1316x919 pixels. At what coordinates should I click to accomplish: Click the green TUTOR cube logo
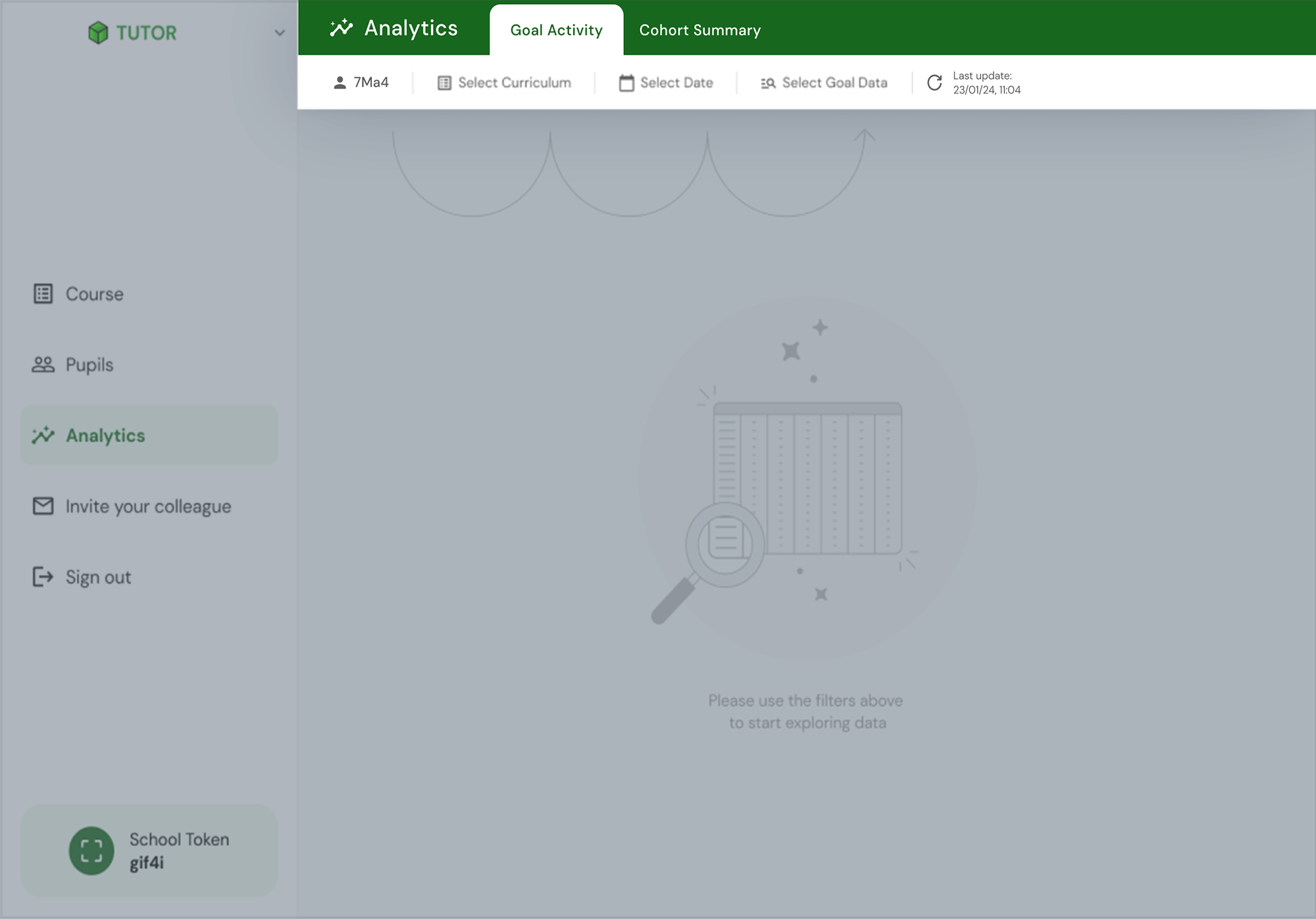pyautogui.click(x=98, y=33)
